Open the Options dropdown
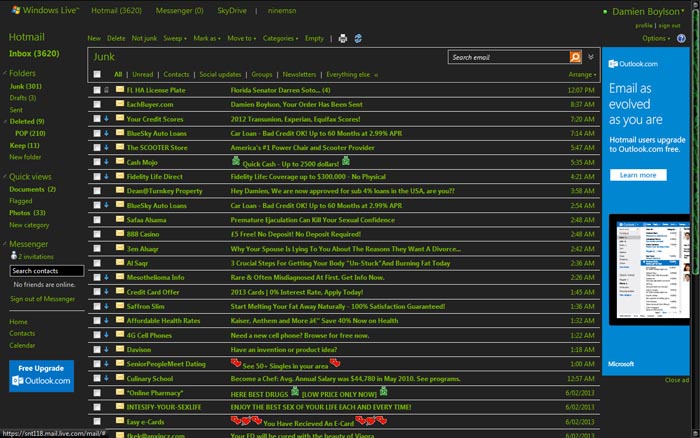The image size is (700, 438). coord(656,38)
